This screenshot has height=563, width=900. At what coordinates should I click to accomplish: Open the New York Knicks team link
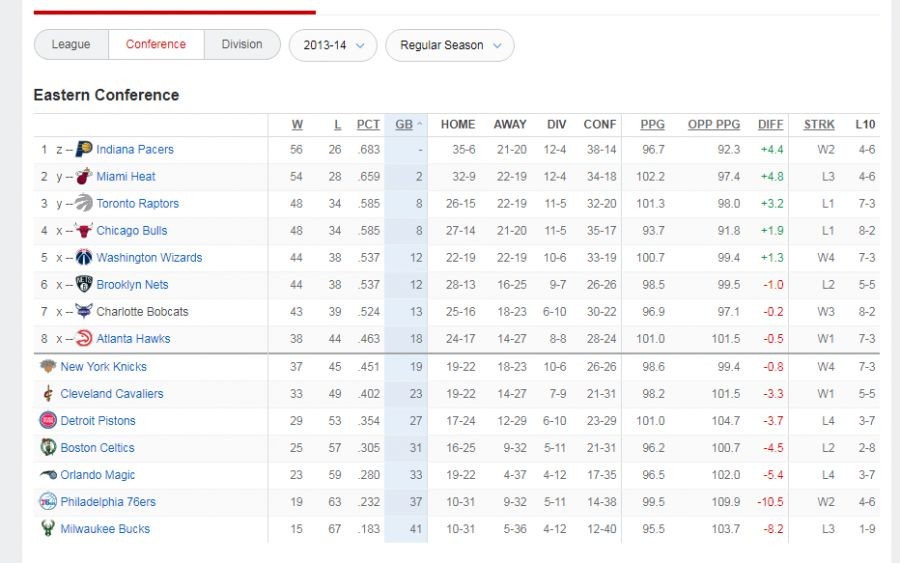103,366
